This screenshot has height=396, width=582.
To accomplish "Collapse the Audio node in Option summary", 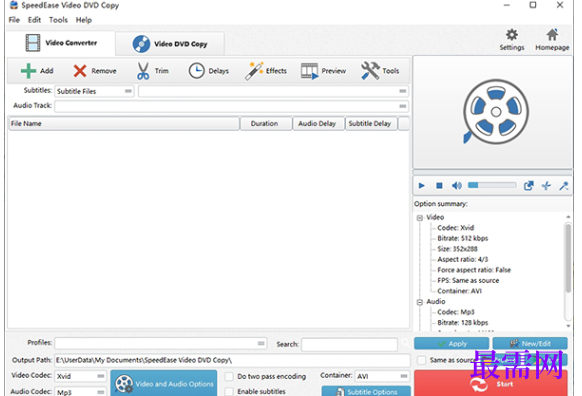I will pos(419,302).
